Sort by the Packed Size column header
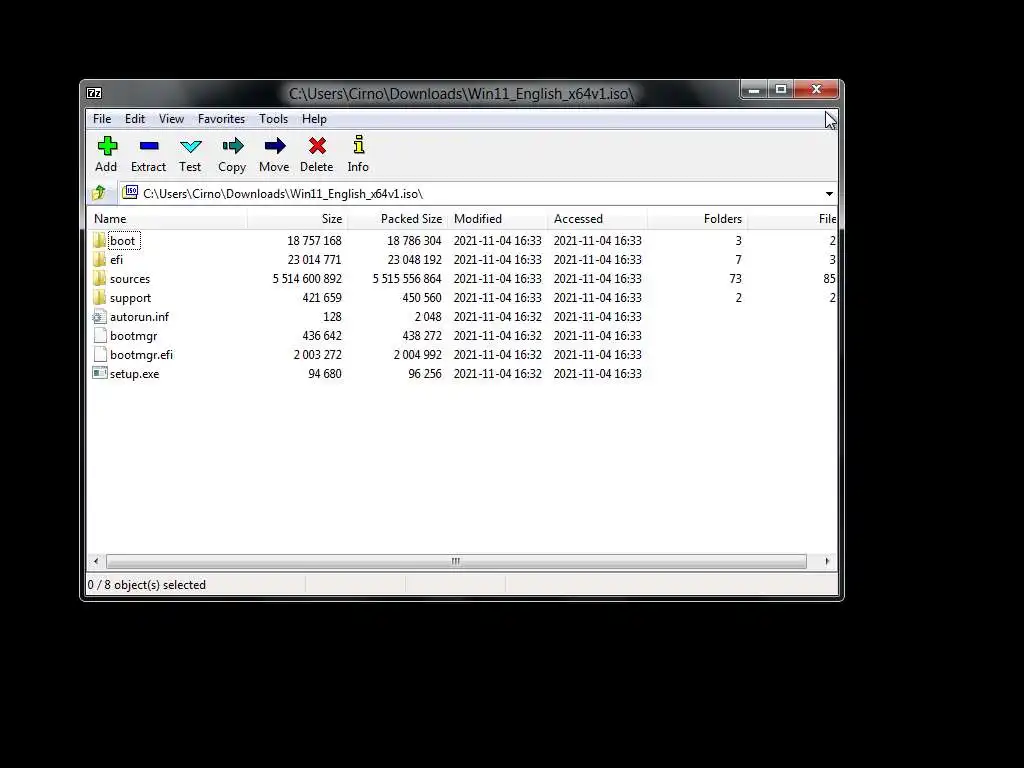This screenshot has width=1024, height=768. click(397, 219)
